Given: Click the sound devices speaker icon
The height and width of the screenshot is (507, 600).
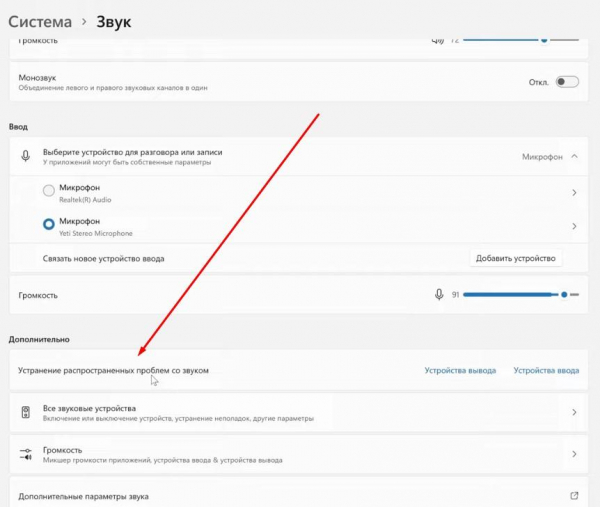Looking at the screenshot, I should (26, 412).
